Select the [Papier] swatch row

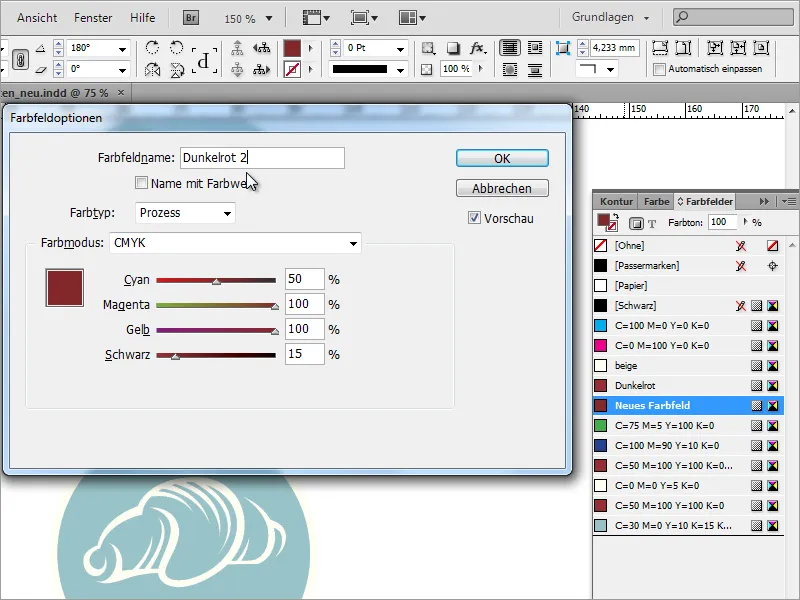[x=688, y=286]
